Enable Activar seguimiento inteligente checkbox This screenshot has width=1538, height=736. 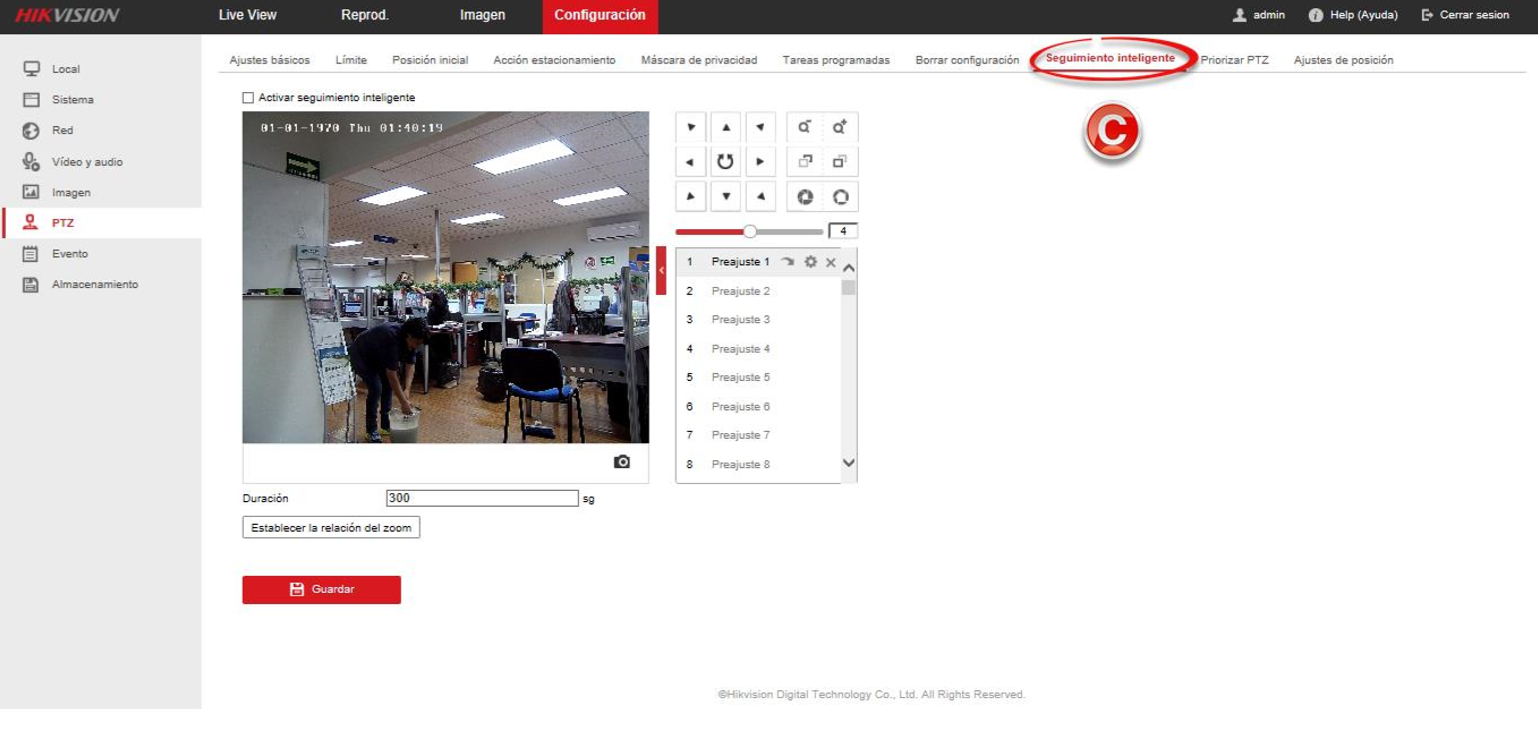click(248, 98)
